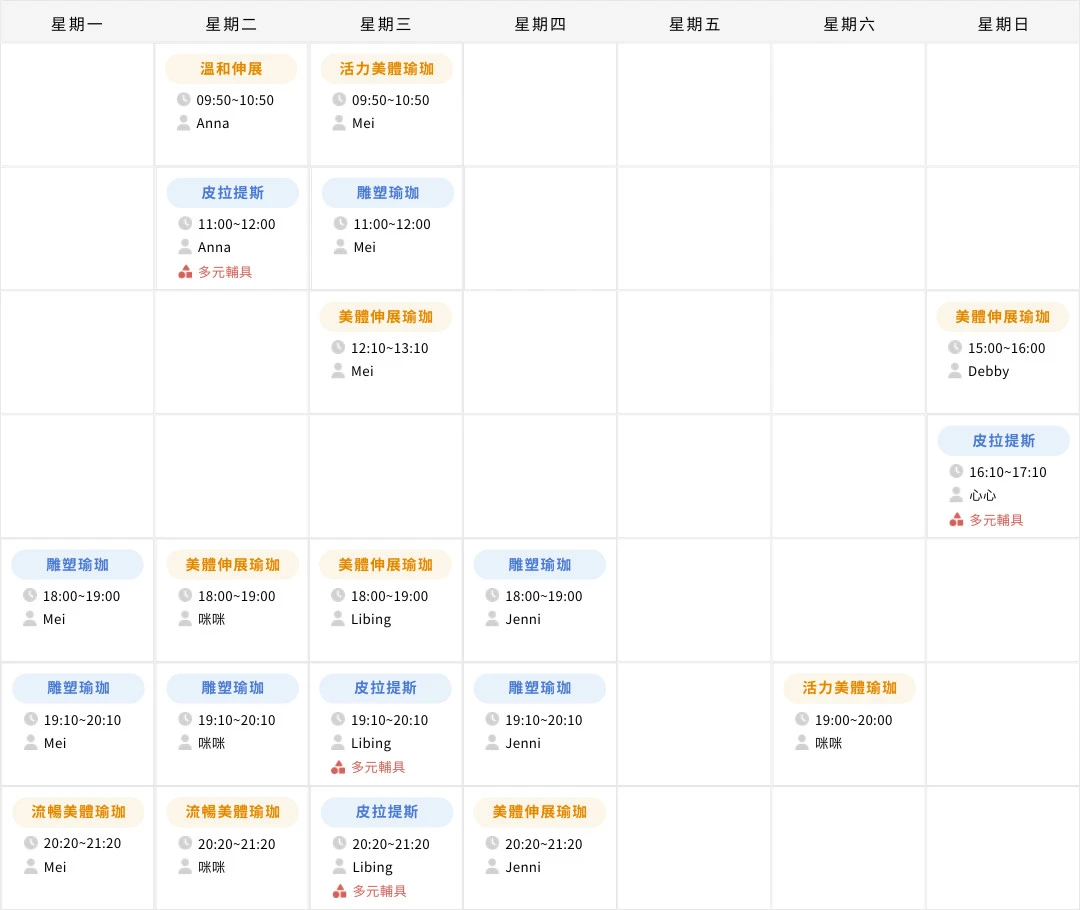The width and height of the screenshot is (1080, 910).
Task: Click the clock icon for Debby's 美體伸展瑜珈
Action: pyautogui.click(x=955, y=347)
